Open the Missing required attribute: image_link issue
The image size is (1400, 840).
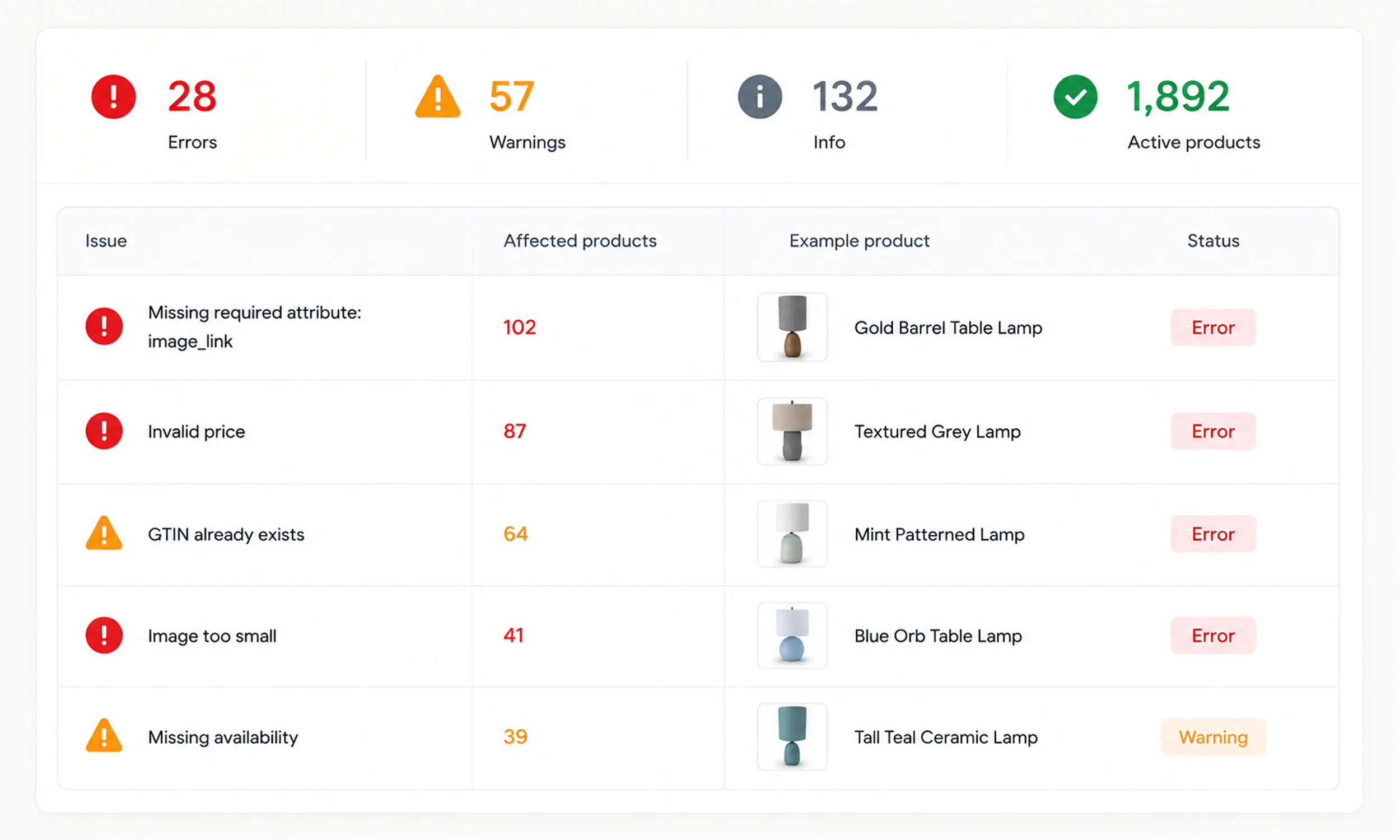[255, 326]
